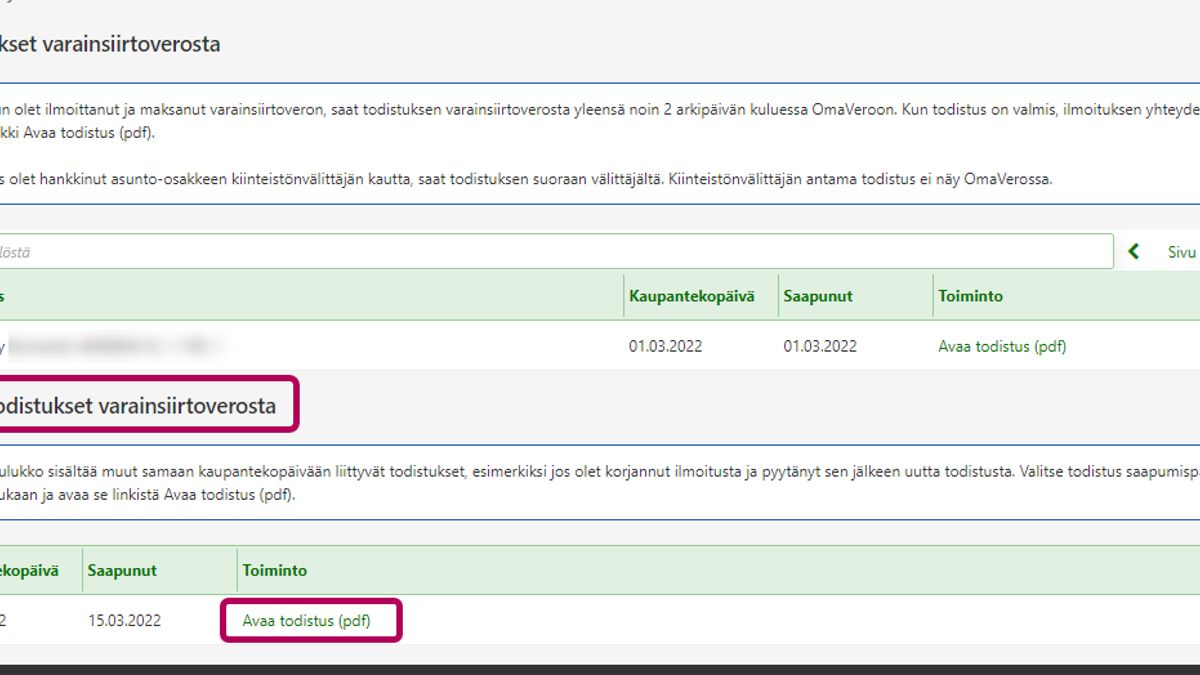
Task: Click the blurred name cell in upper row
Action: coord(115,346)
